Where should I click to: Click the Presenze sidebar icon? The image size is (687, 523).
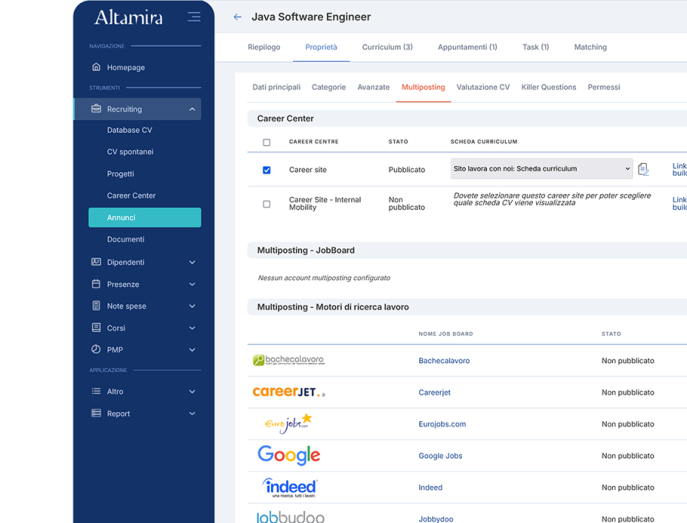96,284
